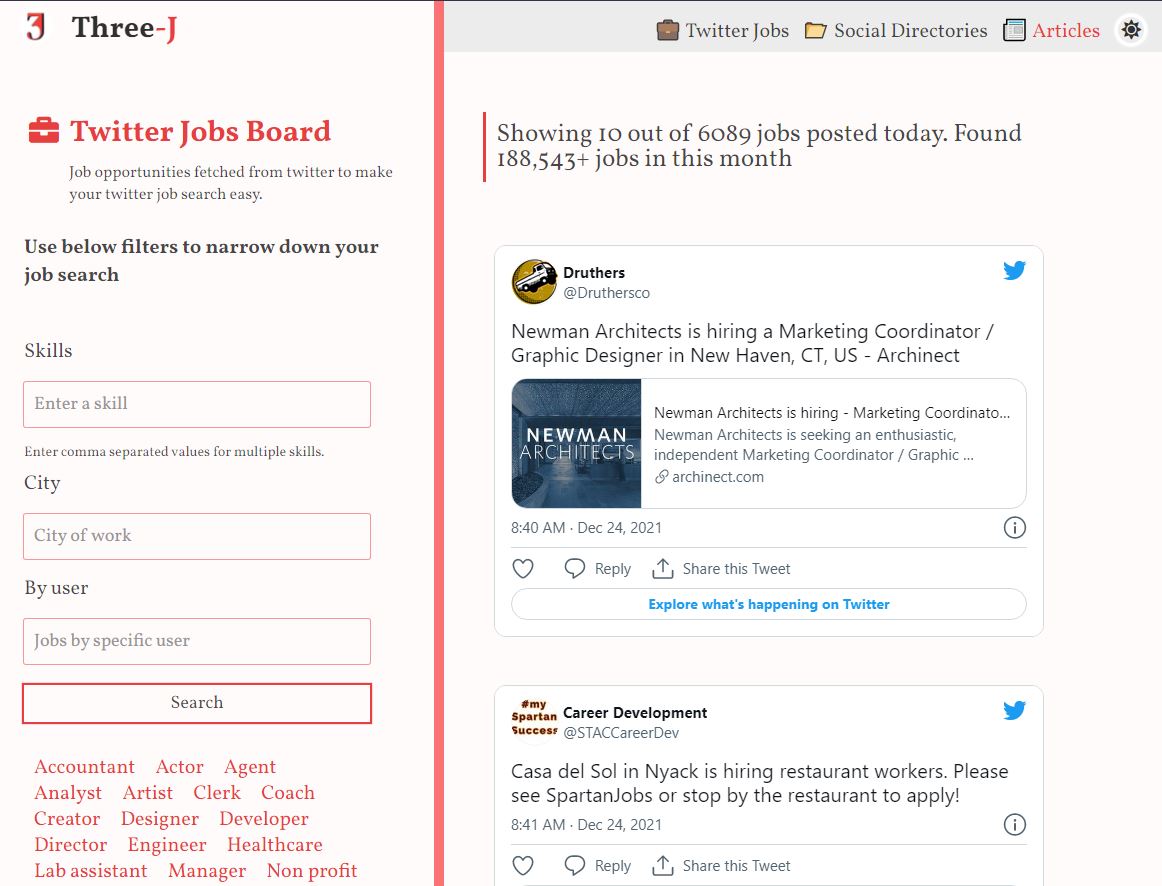Like the Druthers tweet with heart icon
This screenshot has height=886, width=1162.
[523, 569]
